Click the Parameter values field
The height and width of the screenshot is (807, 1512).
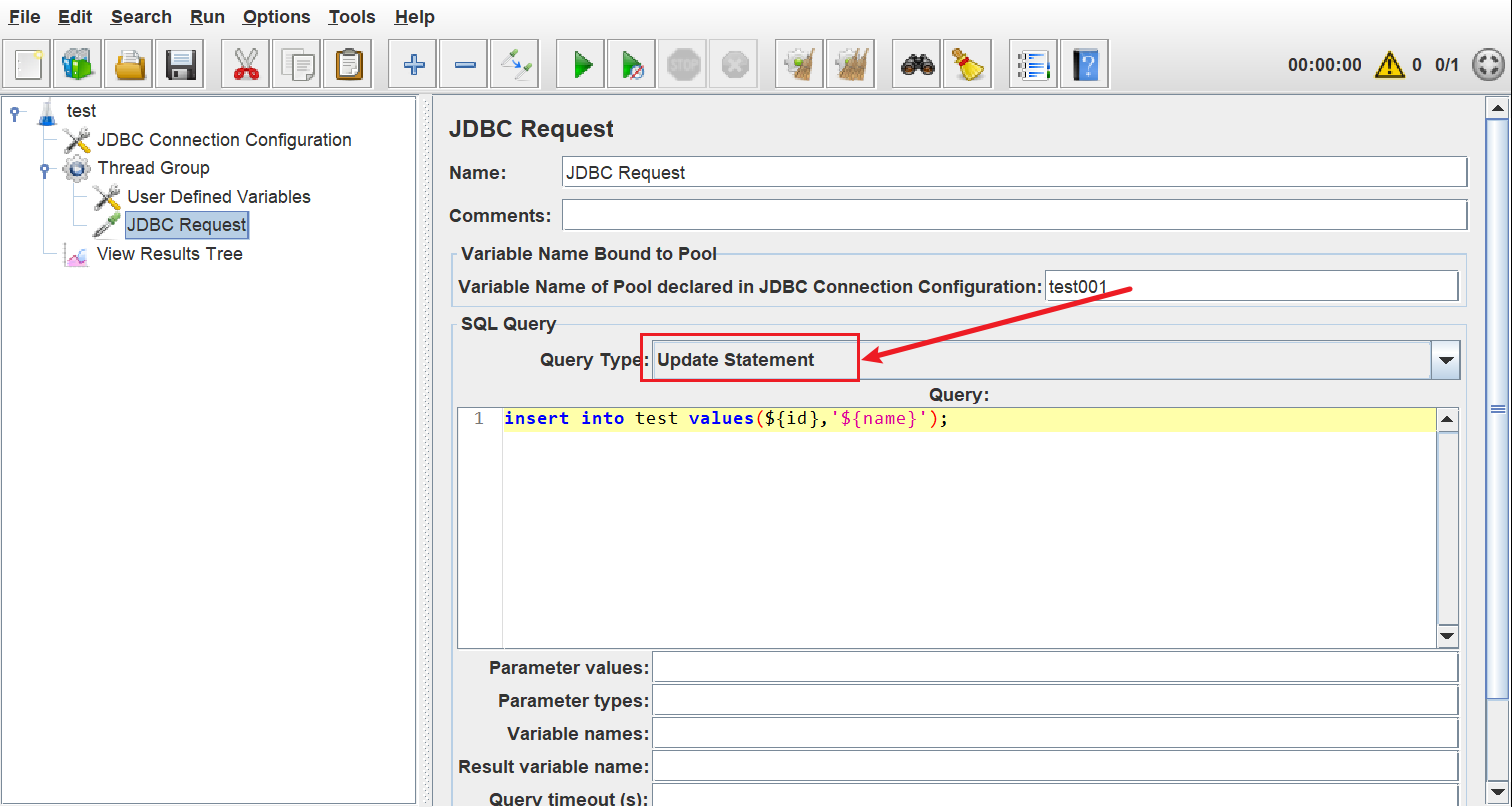pyautogui.click(x=1056, y=667)
